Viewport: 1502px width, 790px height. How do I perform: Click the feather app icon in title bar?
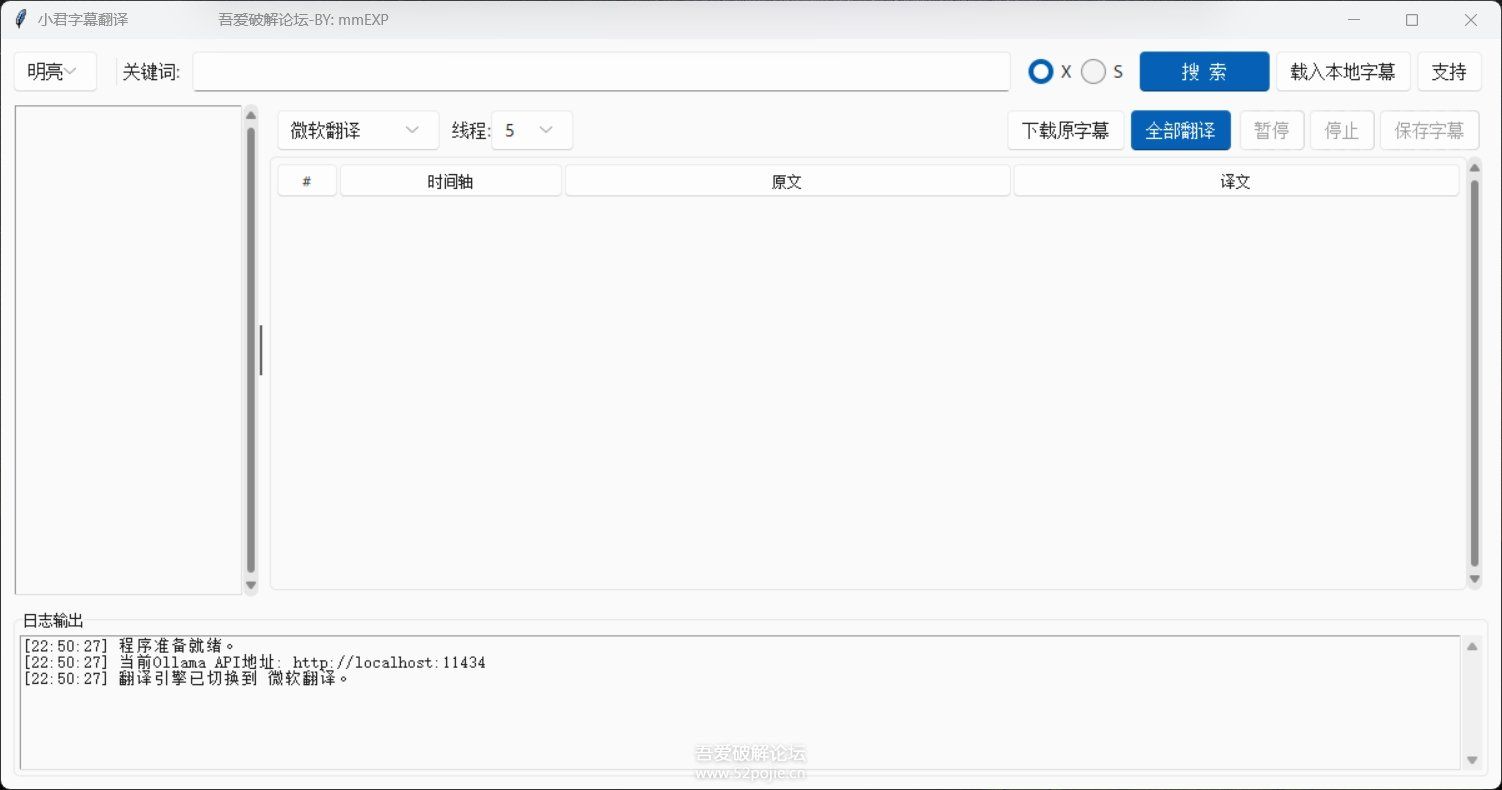pyautogui.click(x=20, y=19)
